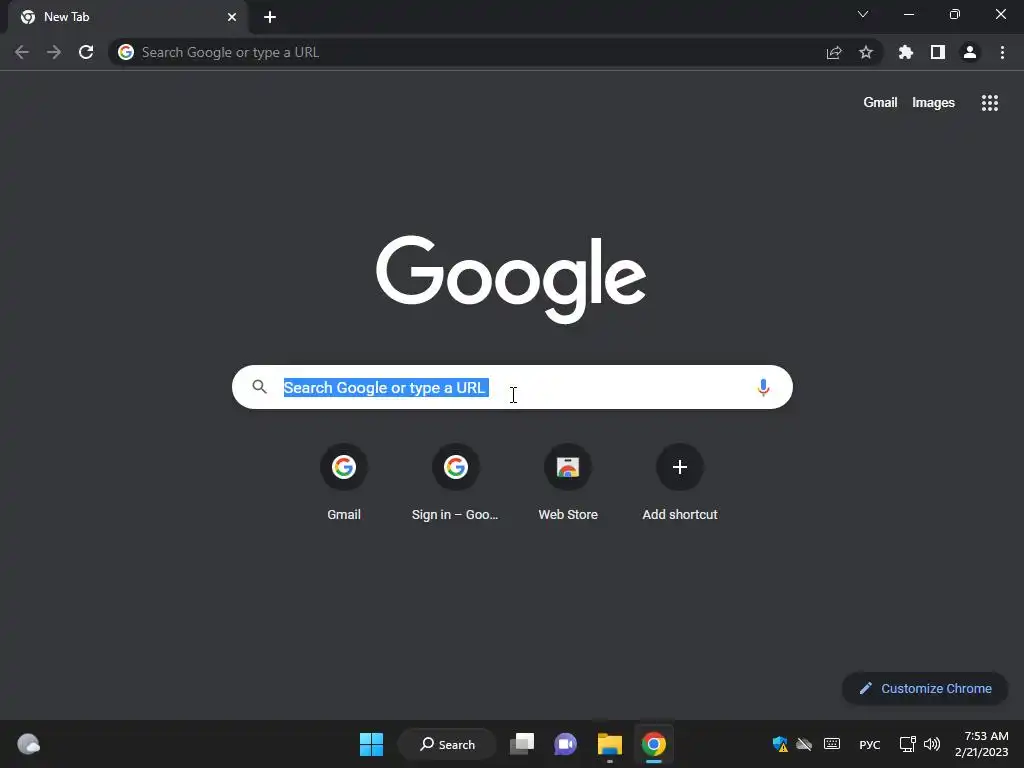Click the Google logo

[x=511, y=279]
